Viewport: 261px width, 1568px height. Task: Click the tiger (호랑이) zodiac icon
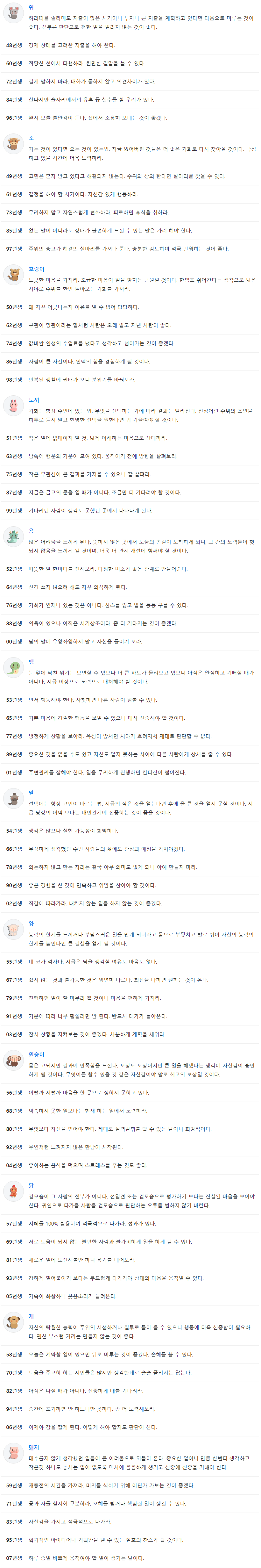(13, 275)
